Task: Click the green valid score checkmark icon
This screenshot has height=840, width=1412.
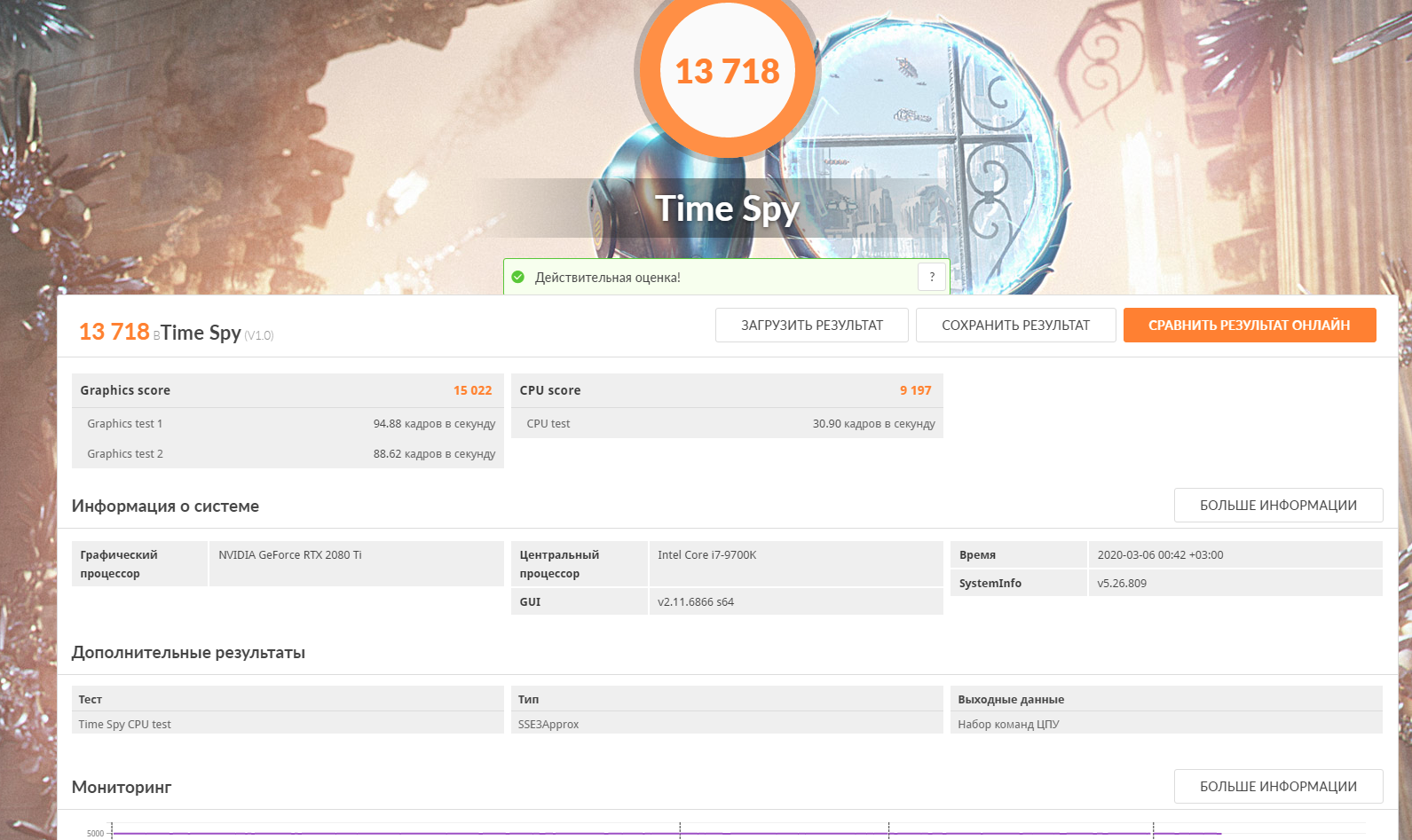Action: pyautogui.click(x=518, y=277)
